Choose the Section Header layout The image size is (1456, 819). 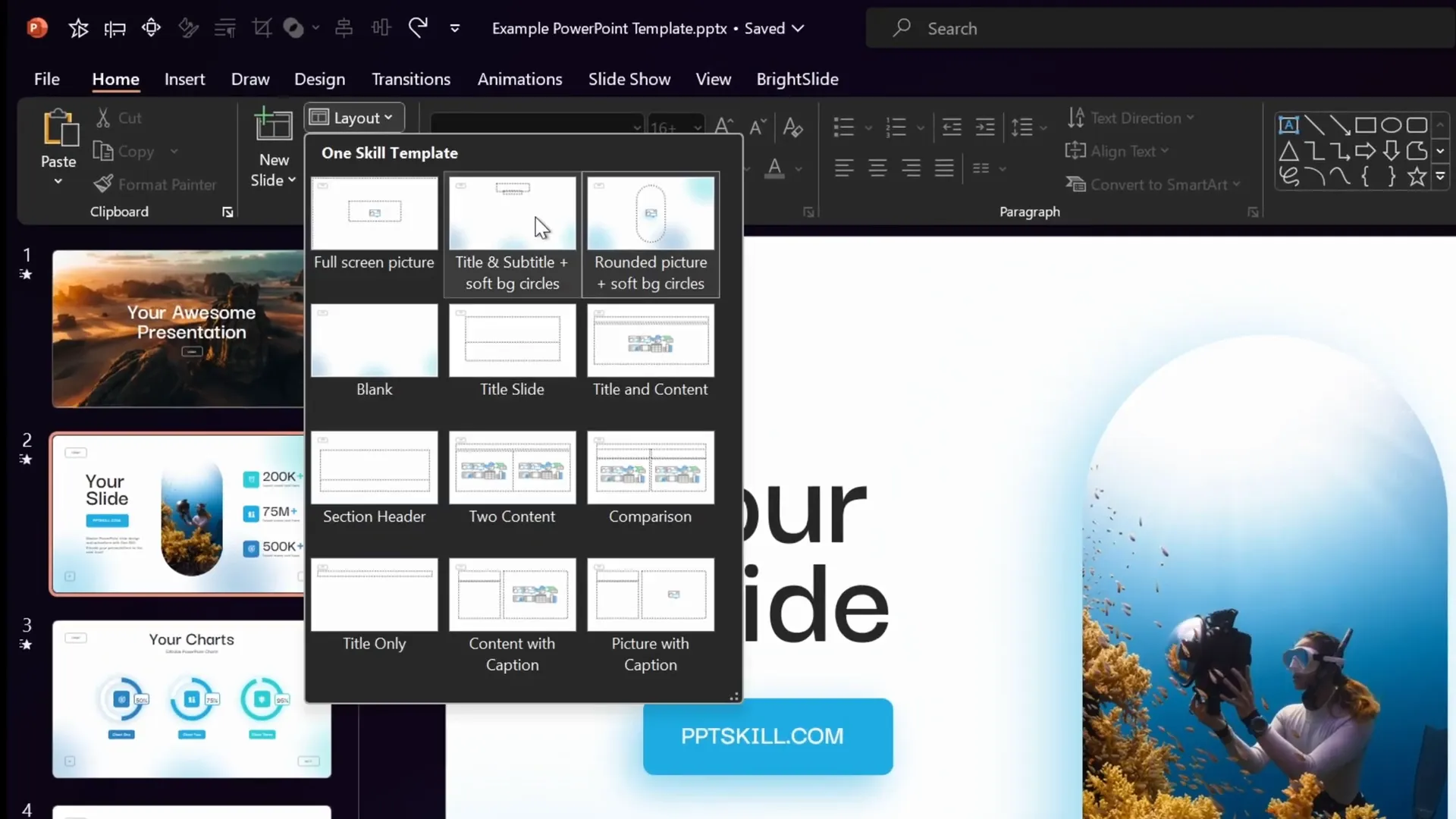click(374, 479)
